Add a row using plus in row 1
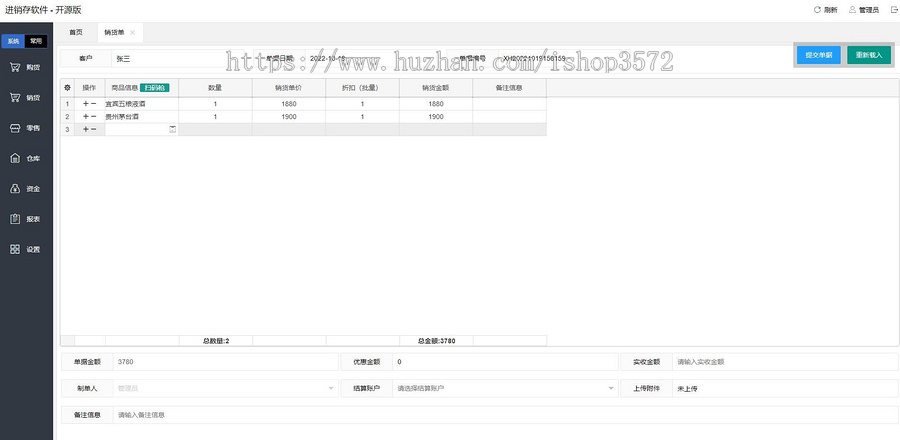Image resolution: width=900 pixels, height=440 pixels. click(x=86, y=104)
